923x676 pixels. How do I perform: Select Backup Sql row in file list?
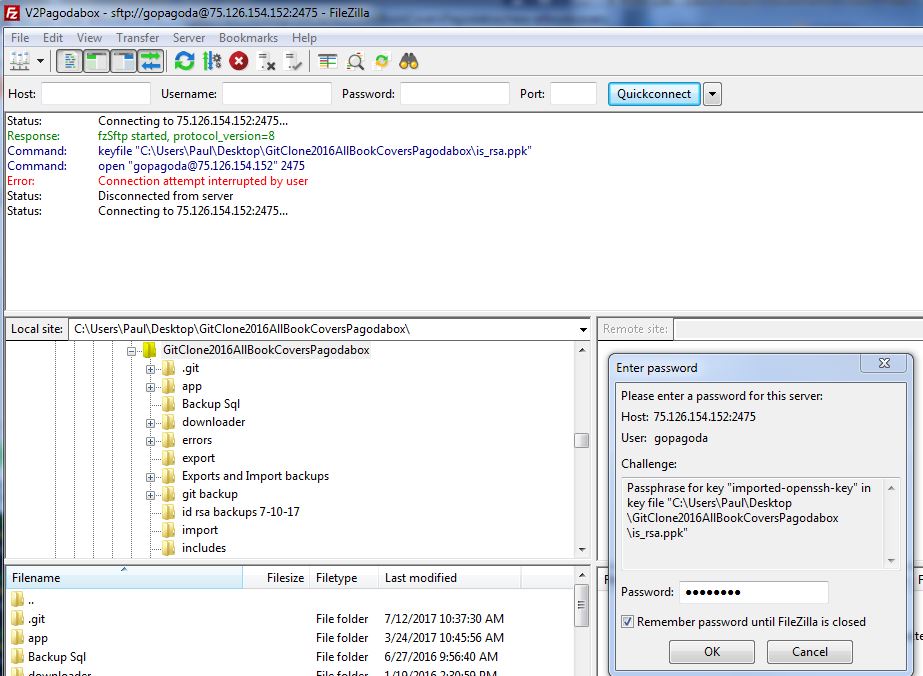coord(288,657)
